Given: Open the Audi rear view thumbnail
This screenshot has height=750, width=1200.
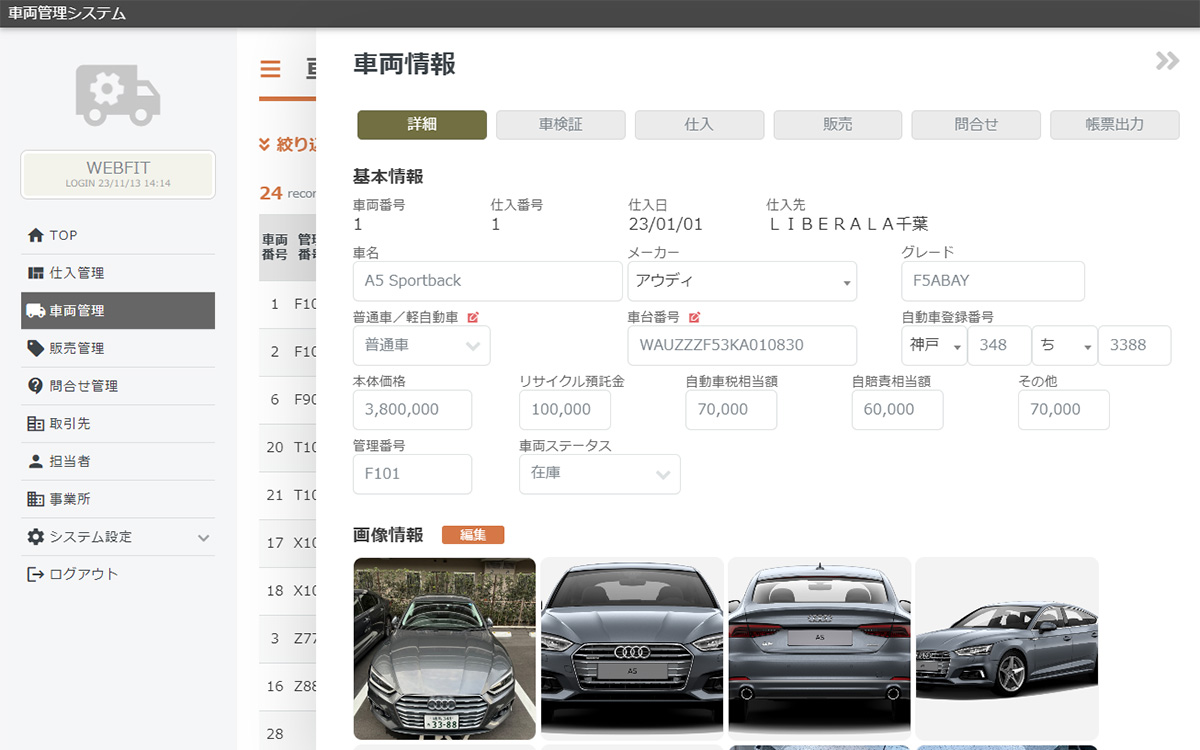Looking at the screenshot, I should (819, 649).
